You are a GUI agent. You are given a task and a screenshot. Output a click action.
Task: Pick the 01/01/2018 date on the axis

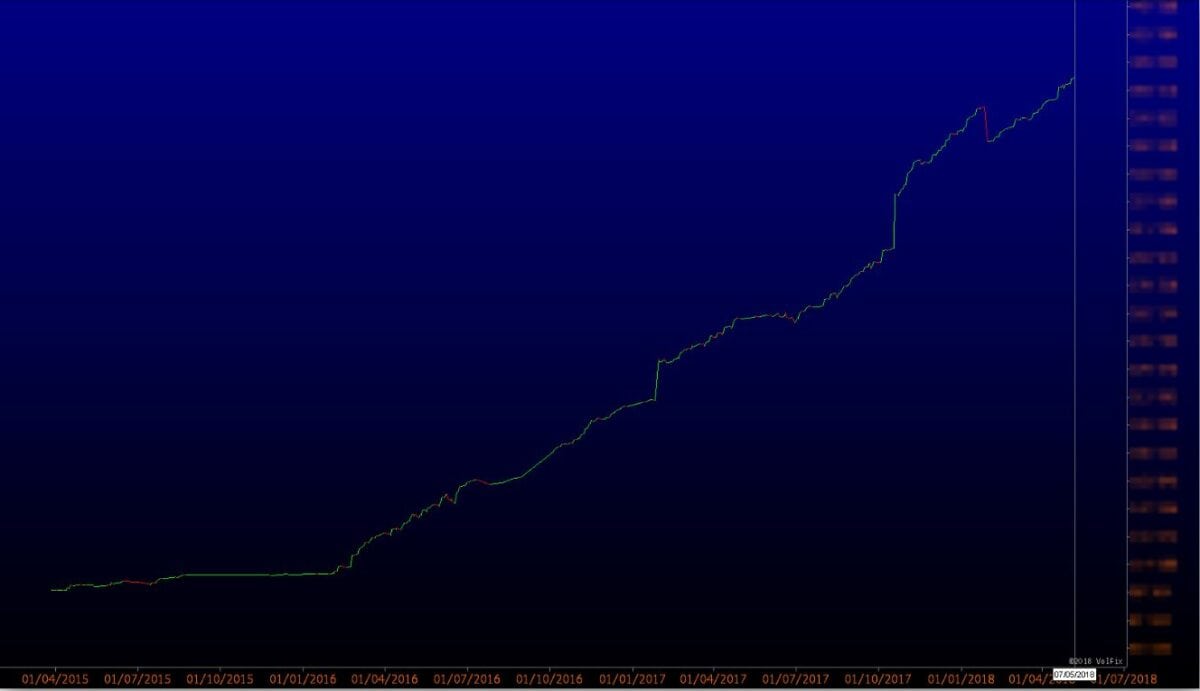(x=962, y=679)
